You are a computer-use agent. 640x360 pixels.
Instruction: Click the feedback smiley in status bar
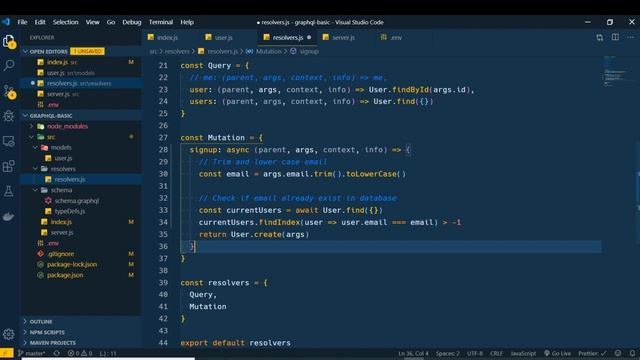click(x=618, y=353)
